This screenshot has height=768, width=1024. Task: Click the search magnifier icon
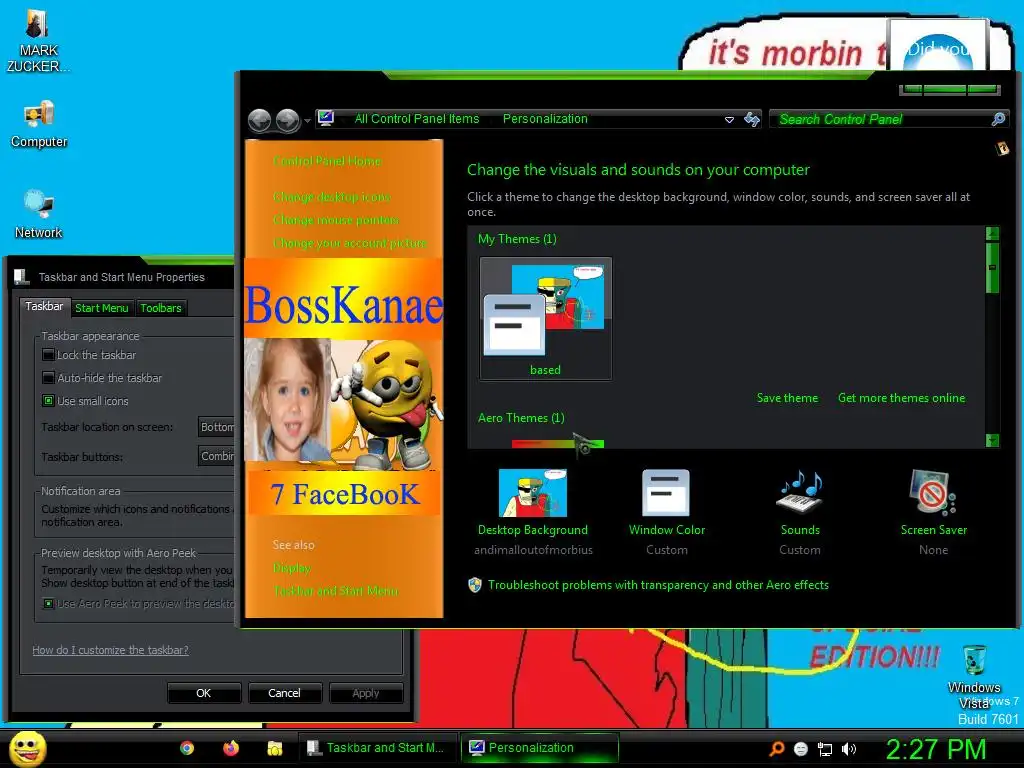pyautogui.click(x=998, y=119)
